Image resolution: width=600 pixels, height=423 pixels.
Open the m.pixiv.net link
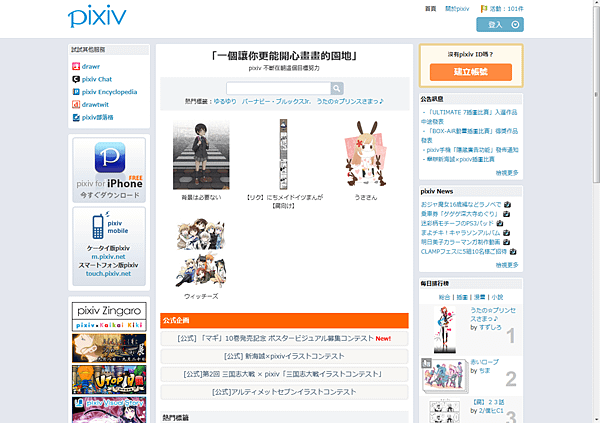108,256
